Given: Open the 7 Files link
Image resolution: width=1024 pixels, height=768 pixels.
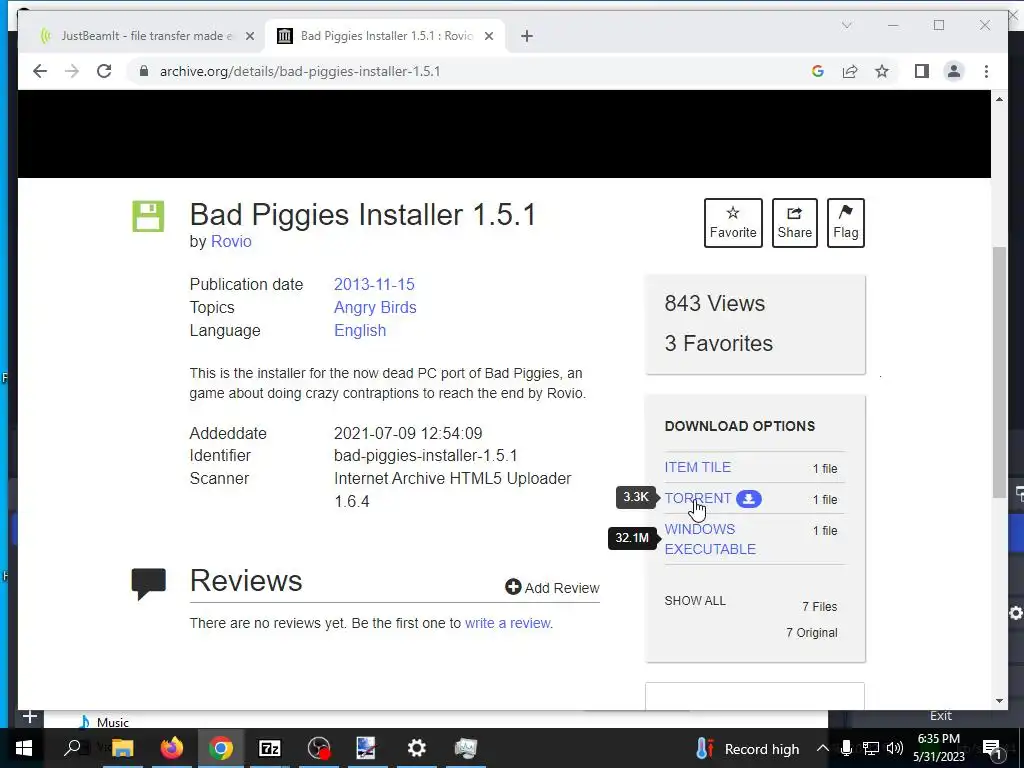Looking at the screenshot, I should [x=820, y=607].
